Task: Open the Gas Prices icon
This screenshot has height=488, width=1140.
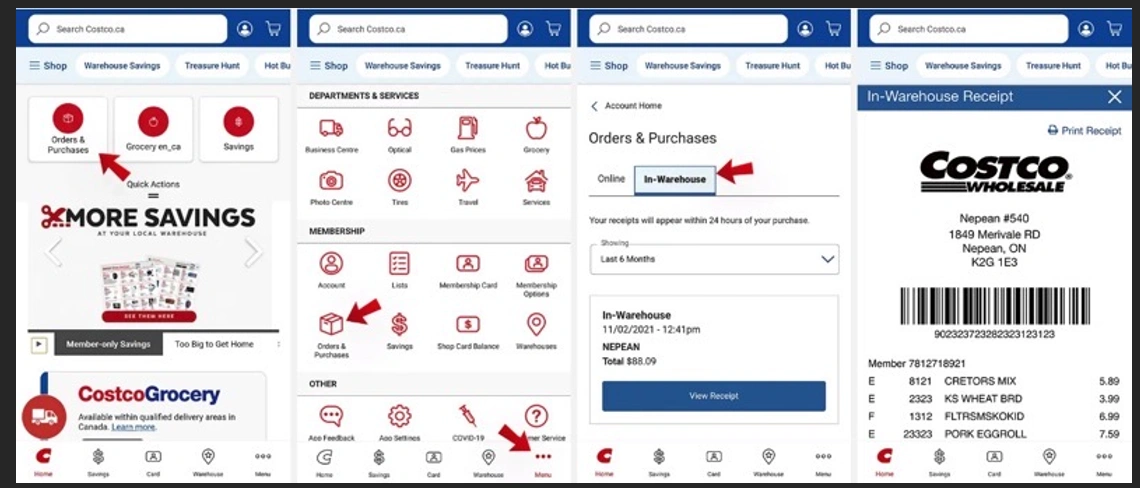Action: pyautogui.click(x=468, y=129)
